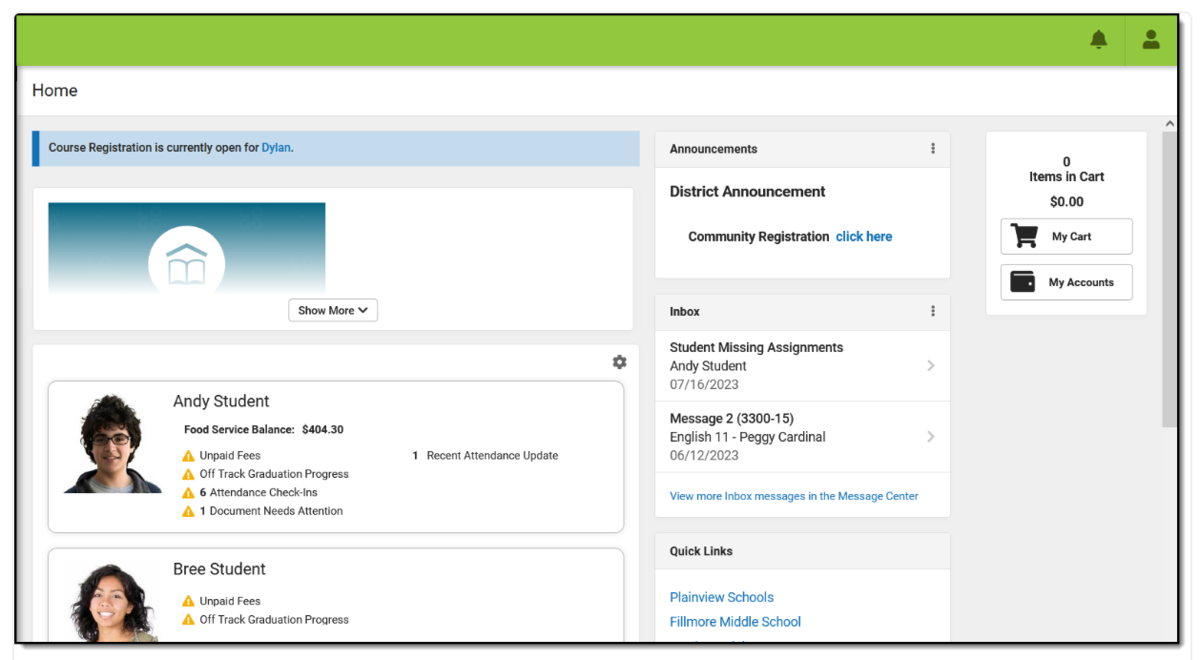Open the Student Missing Assignments message
Image resolution: width=1200 pixels, height=660 pixels.
point(802,366)
